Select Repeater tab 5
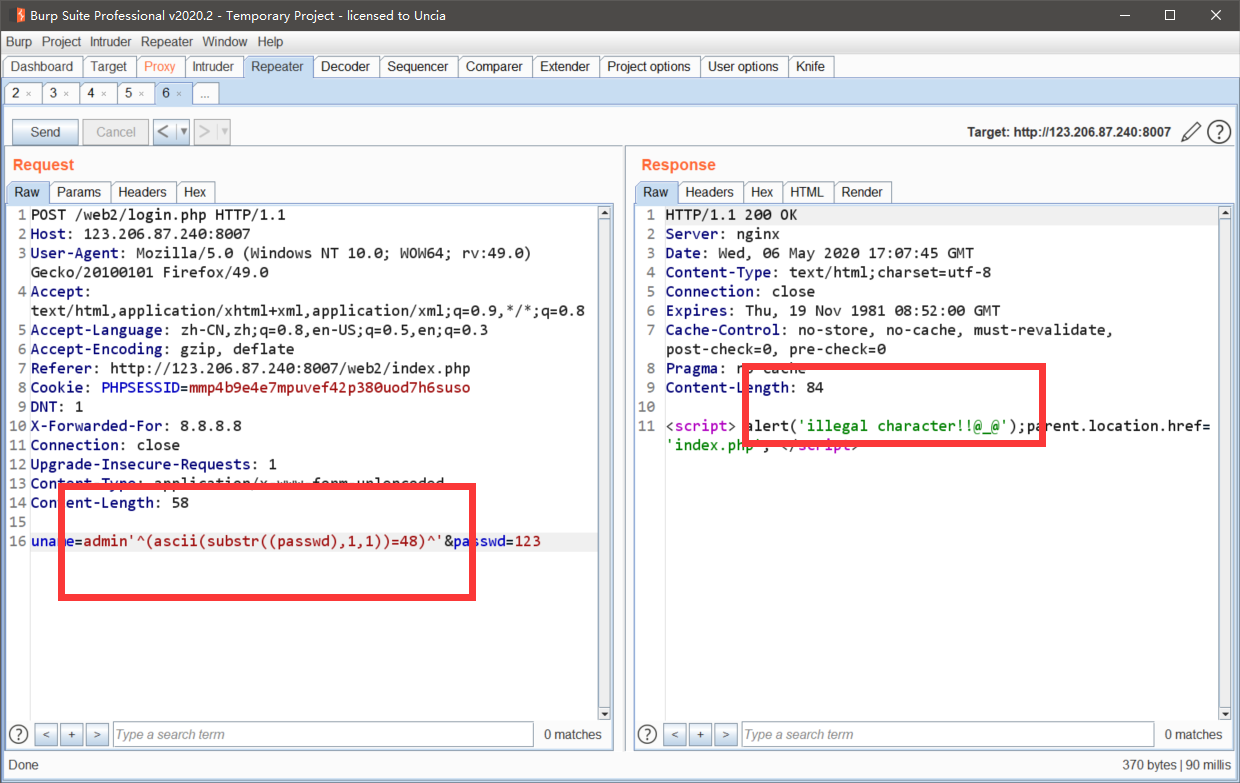 [129, 93]
